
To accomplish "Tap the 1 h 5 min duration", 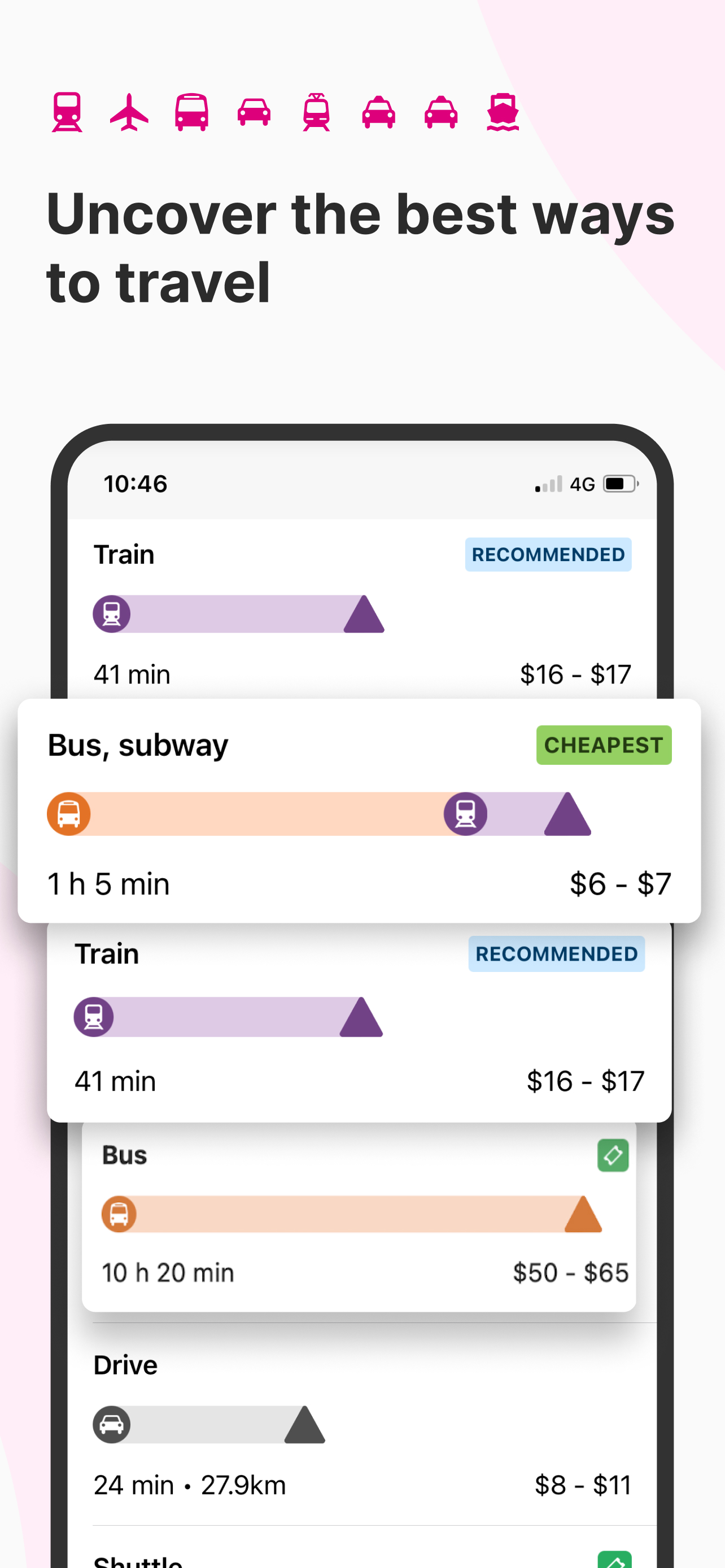I will pos(109,884).
